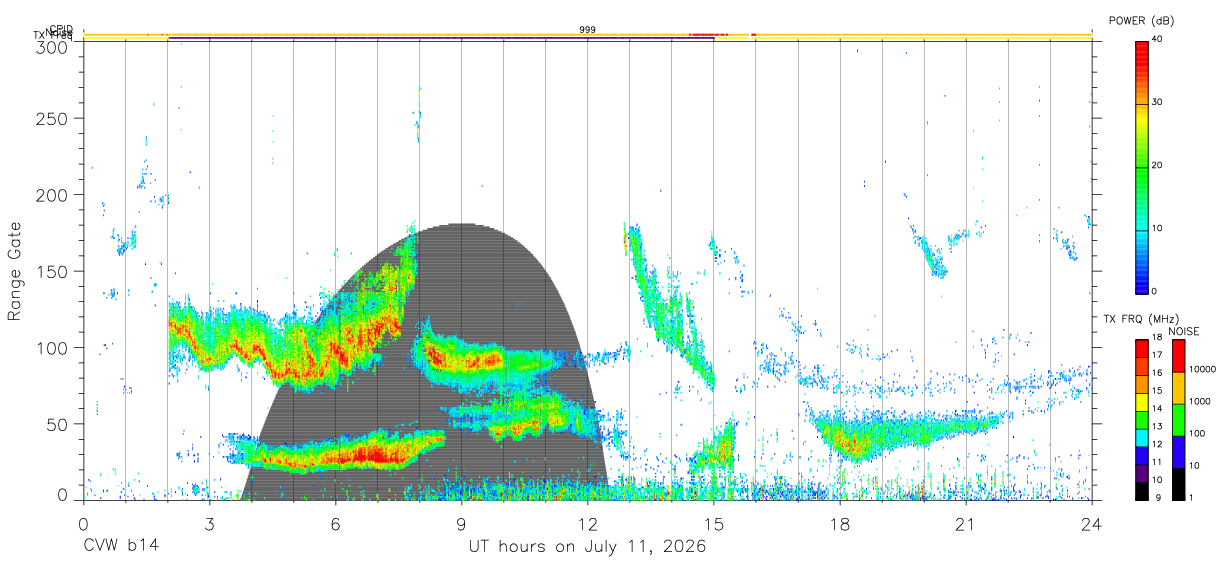Screen dimensions: 1228x567
Task: Click the 24 tick on the UT hours axis
Action: [x=1091, y=524]
